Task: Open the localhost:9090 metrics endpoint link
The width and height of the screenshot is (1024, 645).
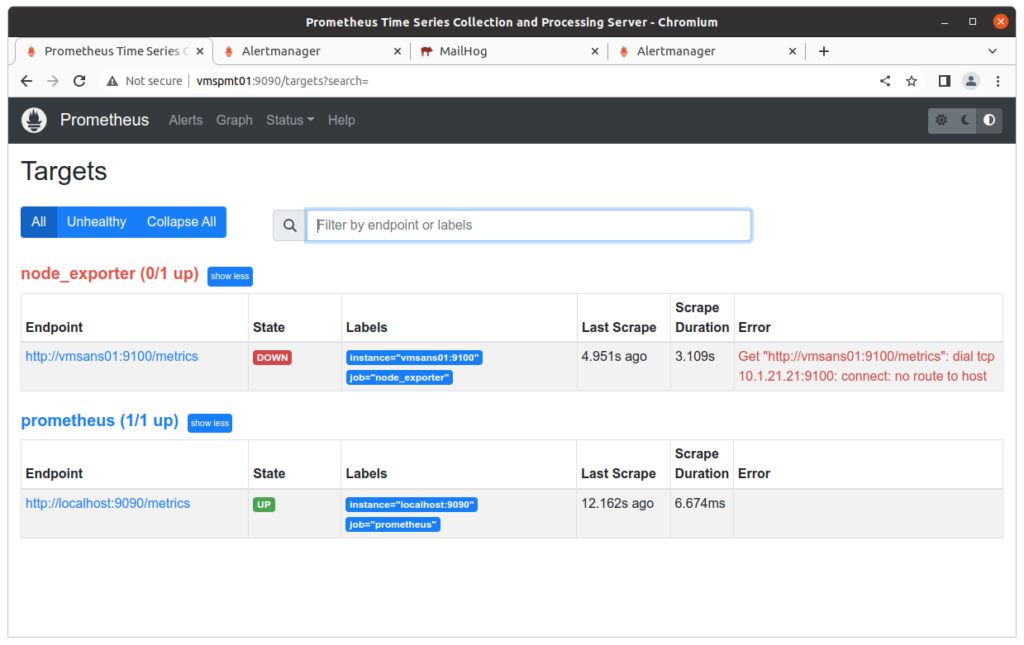Action: tap(108, 503)
